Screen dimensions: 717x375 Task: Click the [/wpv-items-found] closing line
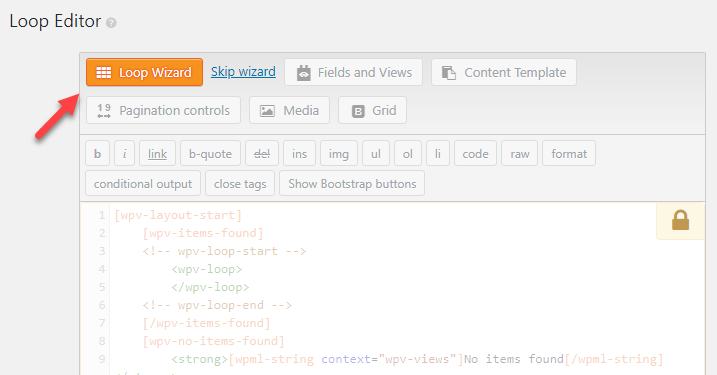(x=207, y=323)
